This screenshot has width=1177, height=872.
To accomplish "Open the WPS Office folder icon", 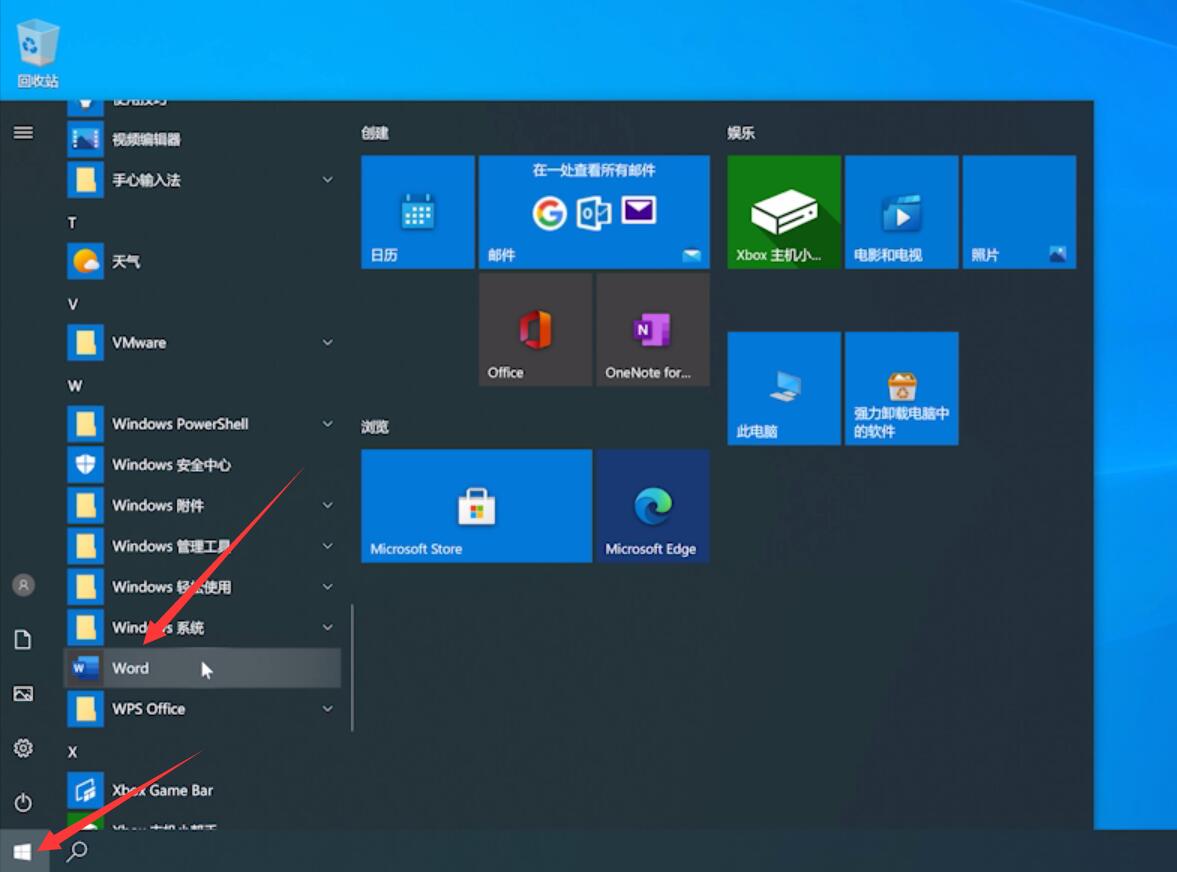I will coord(86,708).
